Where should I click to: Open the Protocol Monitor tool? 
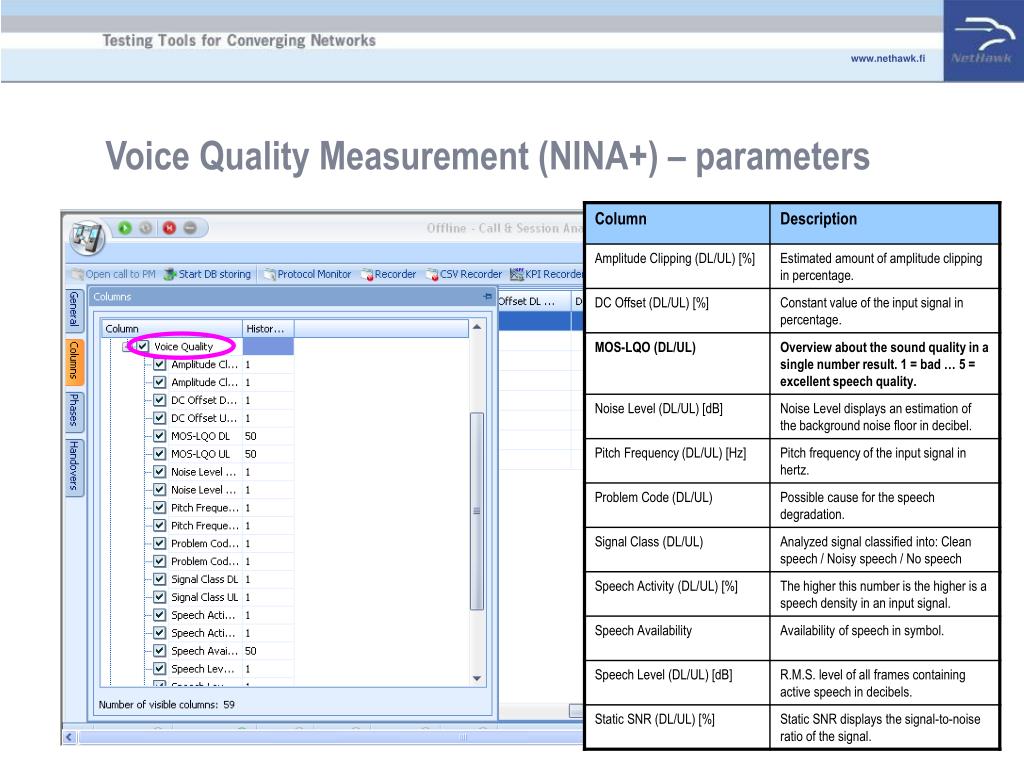308,274
